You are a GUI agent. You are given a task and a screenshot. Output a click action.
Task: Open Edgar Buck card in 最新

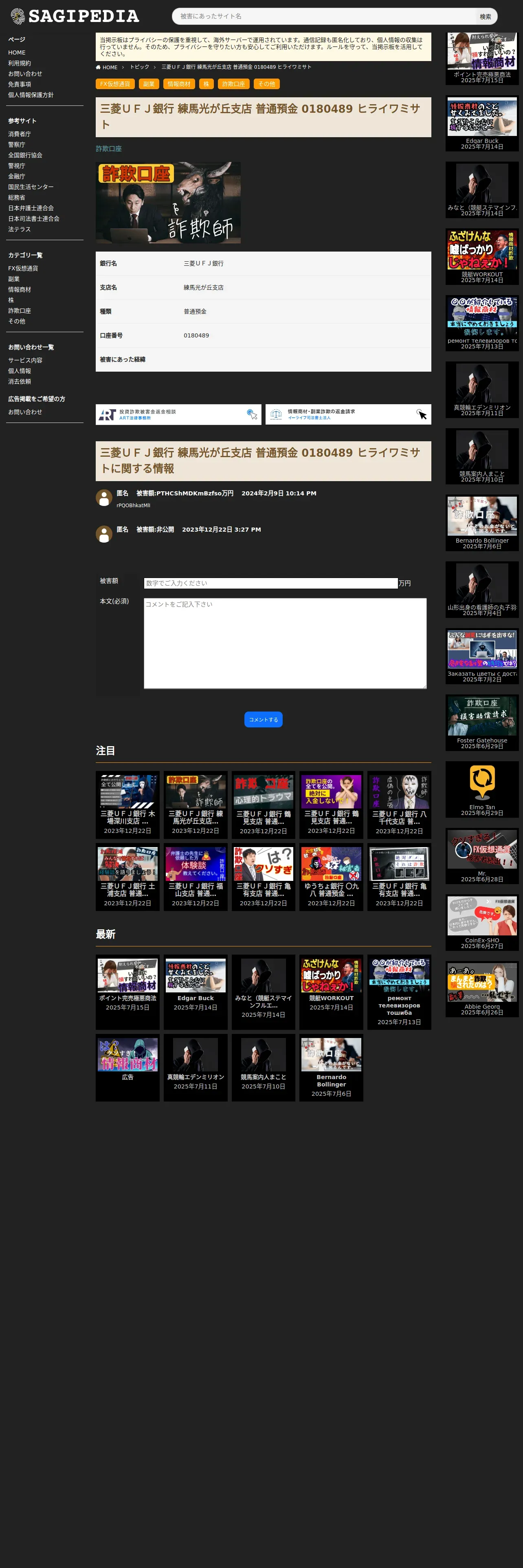coord(196,992)
